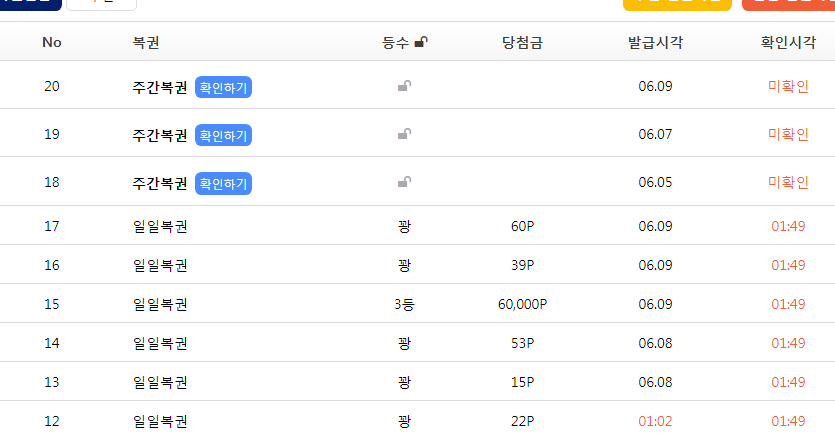Click the No column header

point(52,42)
